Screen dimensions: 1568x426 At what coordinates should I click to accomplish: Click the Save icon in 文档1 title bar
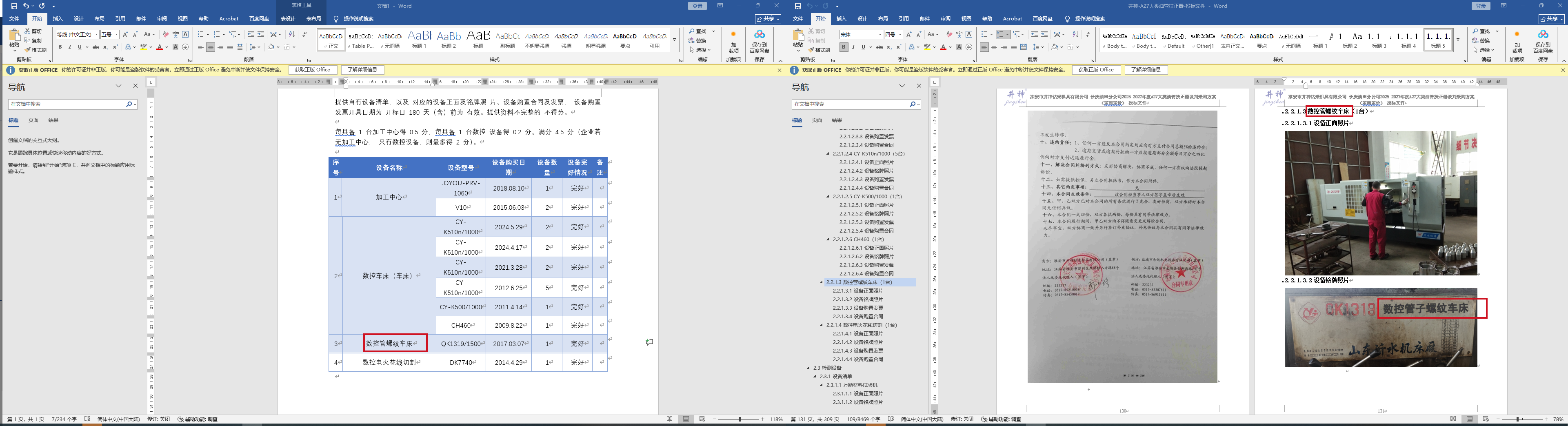[x=14, y=6]
